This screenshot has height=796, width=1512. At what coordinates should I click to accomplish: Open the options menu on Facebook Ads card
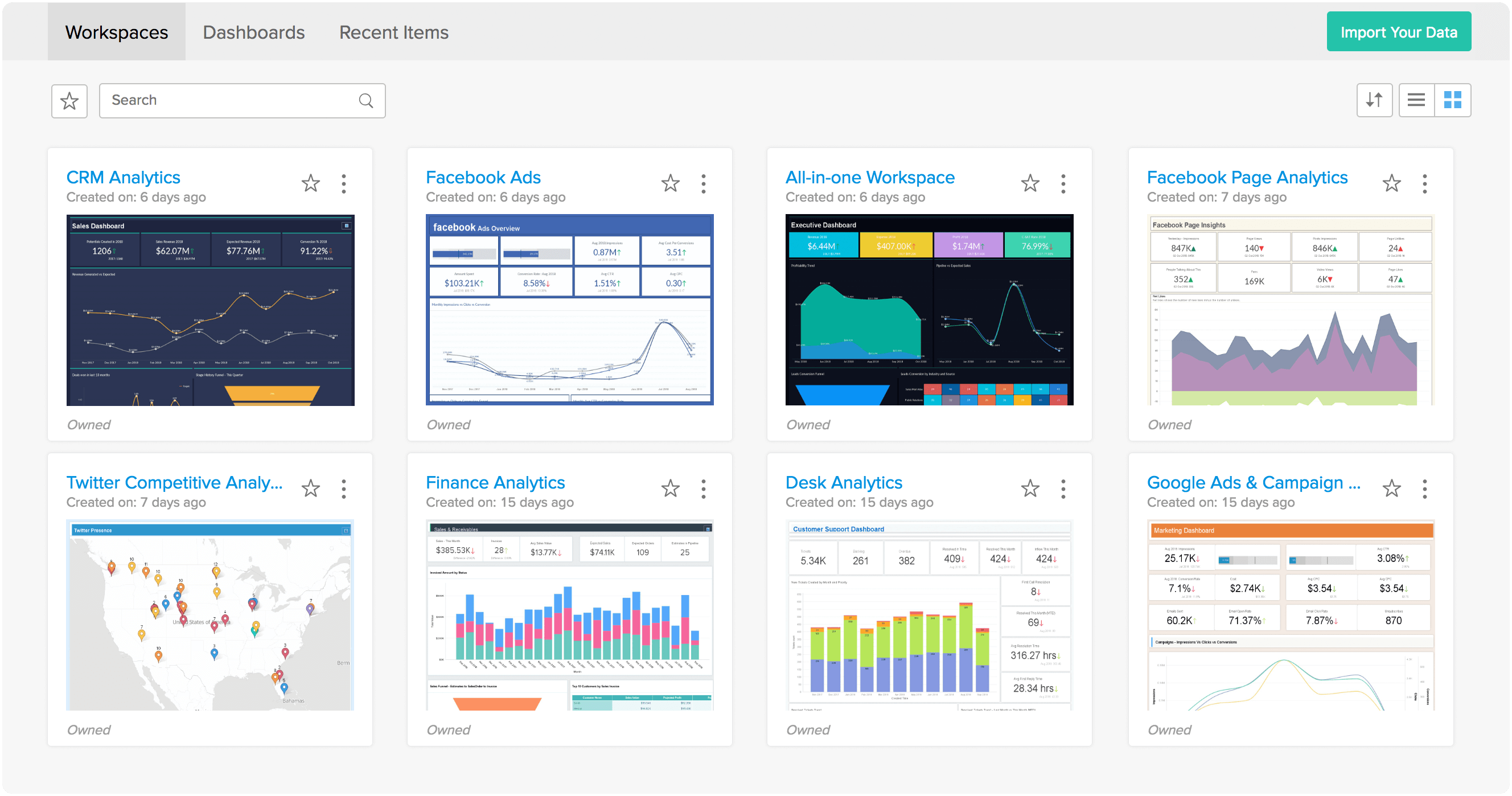703,183
